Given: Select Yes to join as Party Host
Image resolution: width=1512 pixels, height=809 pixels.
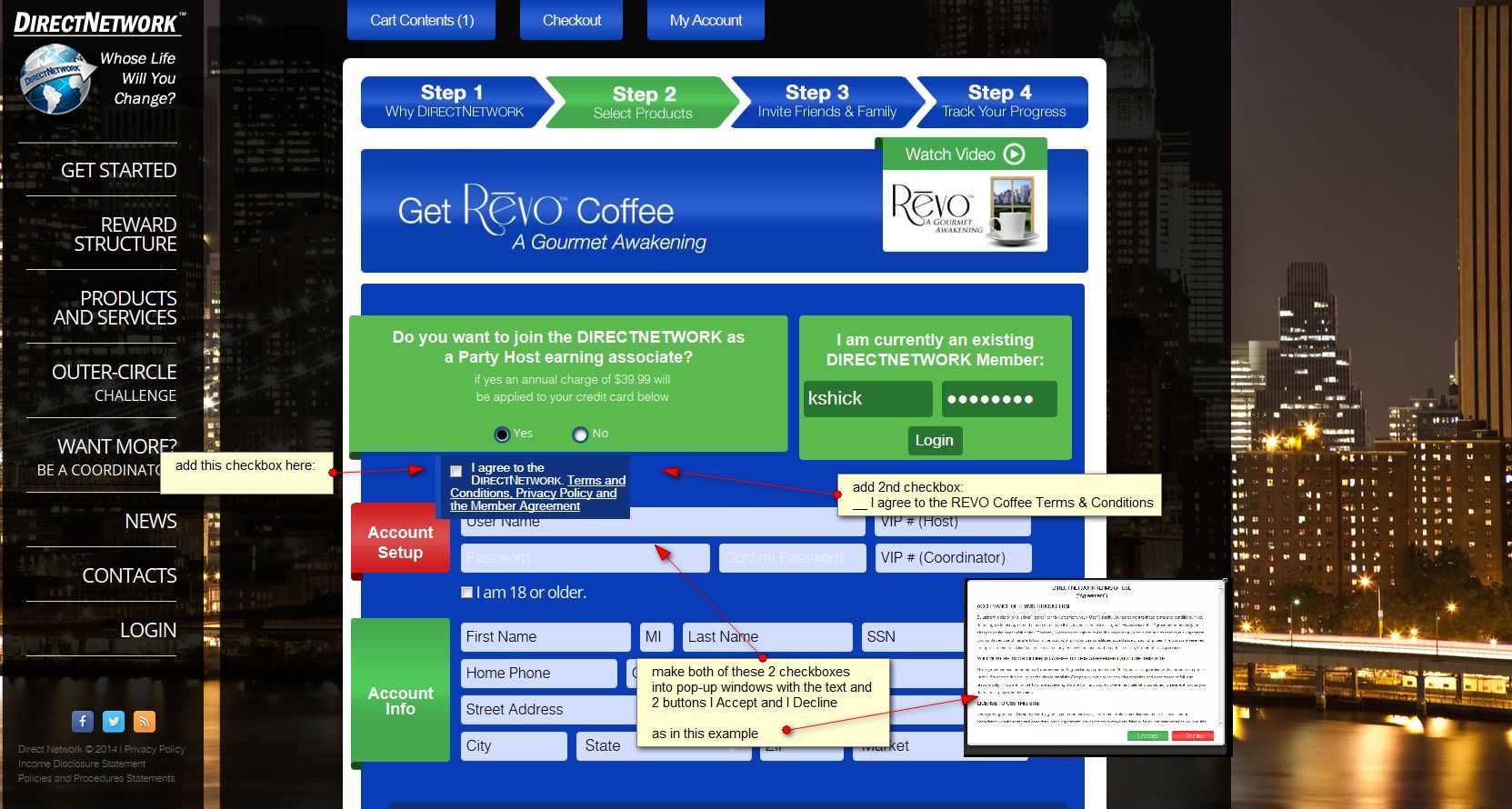Looking at the screenshot, I should (502, 434).
